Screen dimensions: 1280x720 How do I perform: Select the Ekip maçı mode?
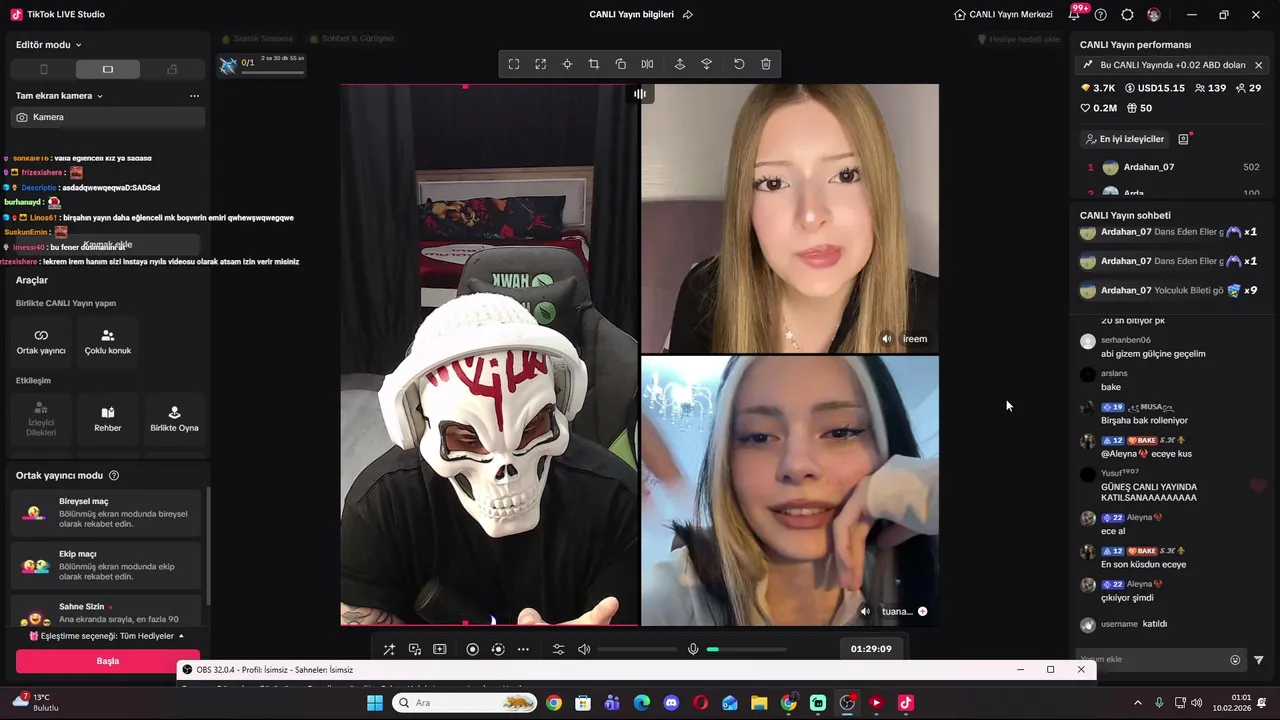(x=108, y=566)
